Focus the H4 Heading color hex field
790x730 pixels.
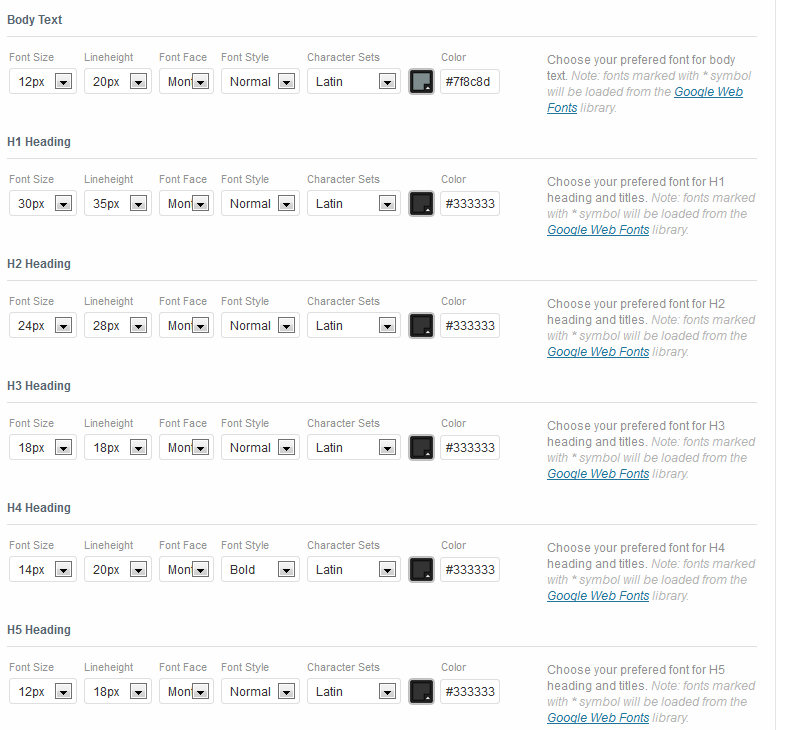[x=469, y=570]
